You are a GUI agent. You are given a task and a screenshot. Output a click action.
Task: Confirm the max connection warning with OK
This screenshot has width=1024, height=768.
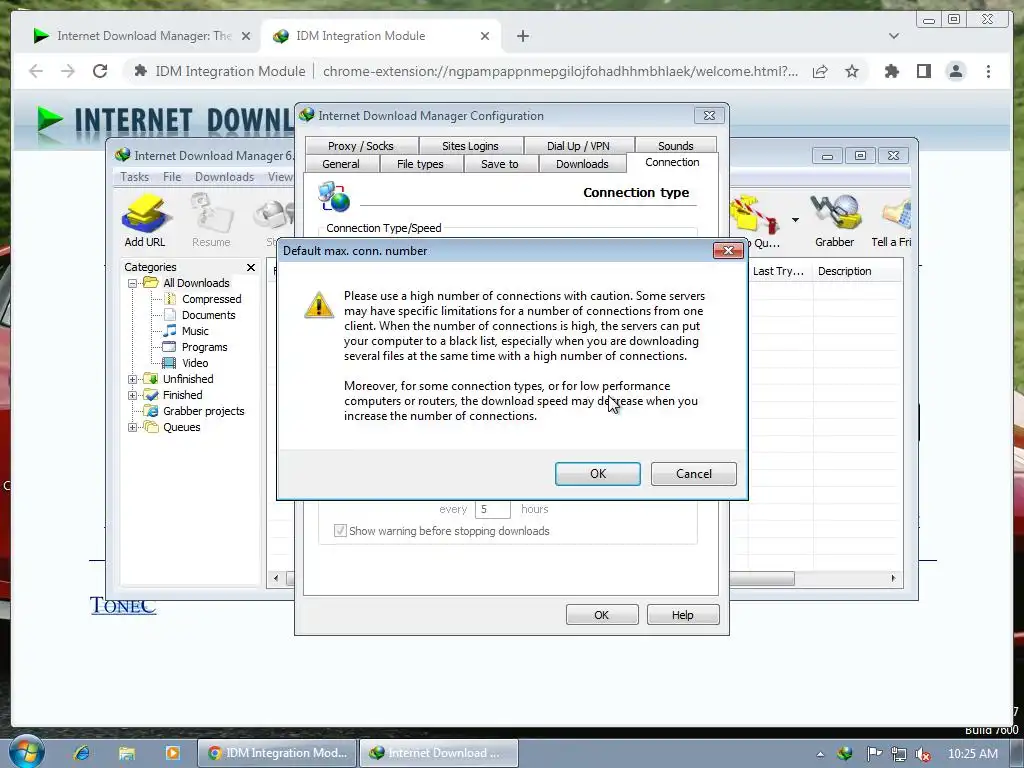click(598, 474)
